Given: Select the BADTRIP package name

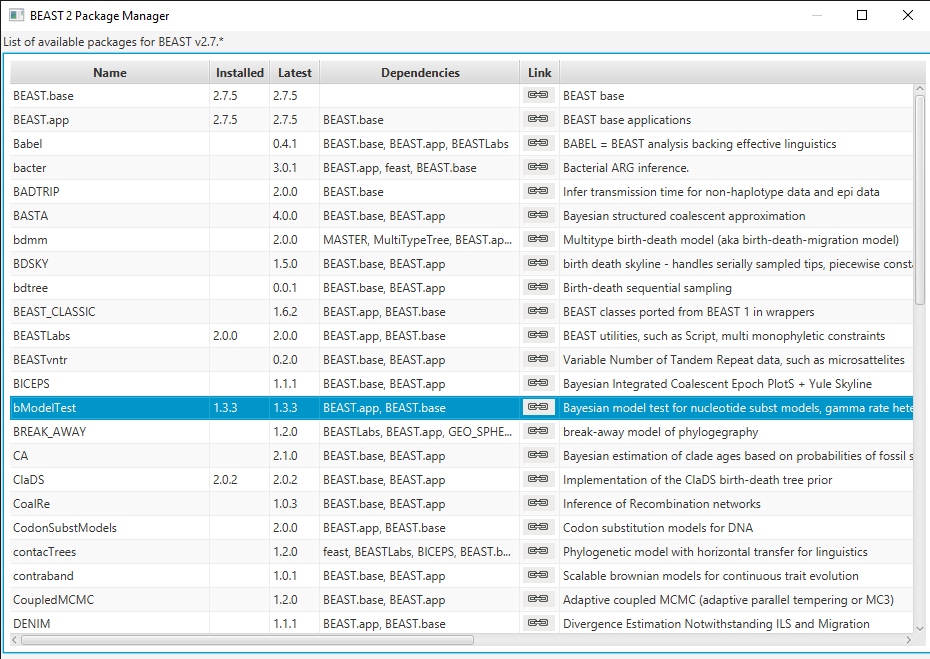Looking at the screenshot, I should [36, 192].
